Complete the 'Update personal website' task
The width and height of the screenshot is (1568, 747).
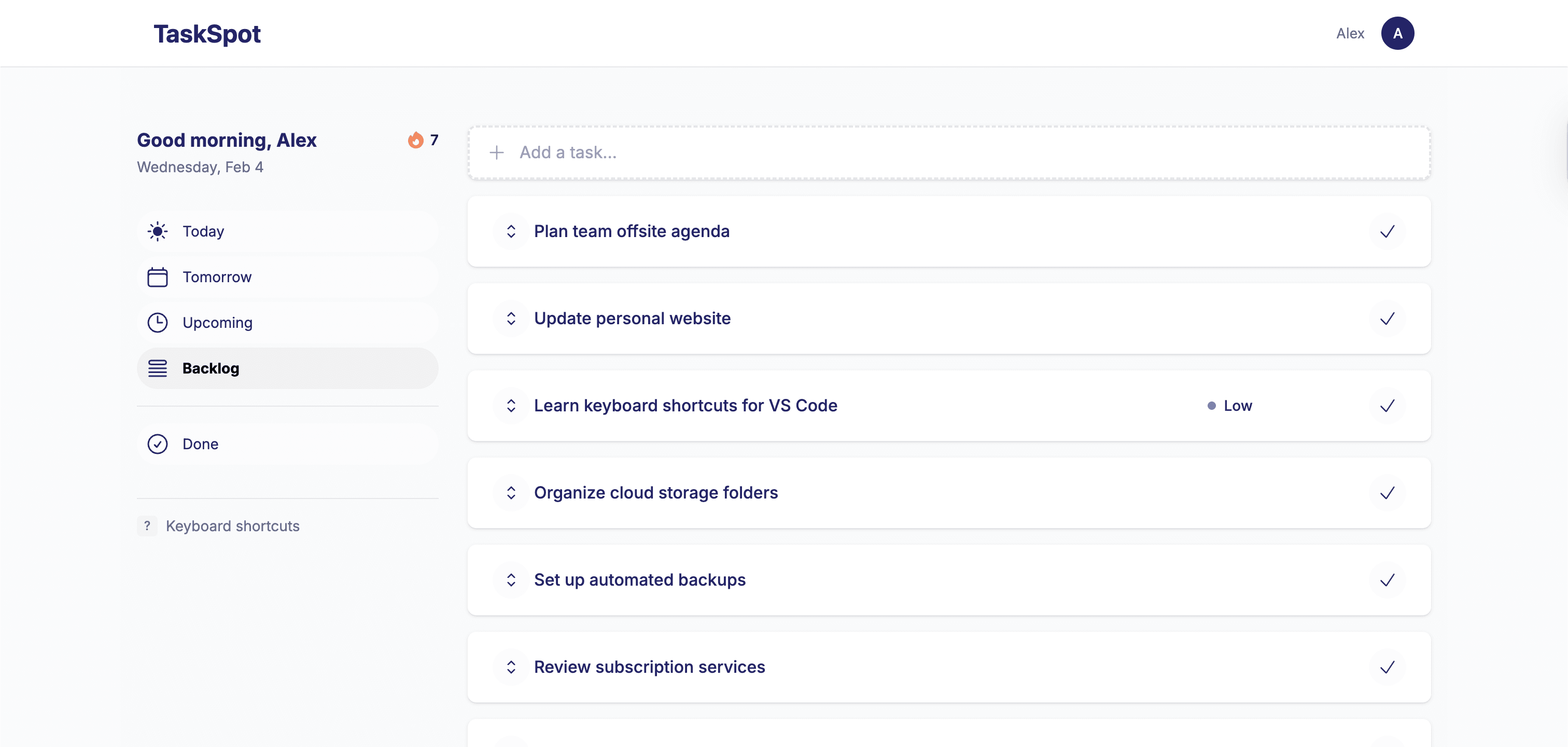[1388, 319]
